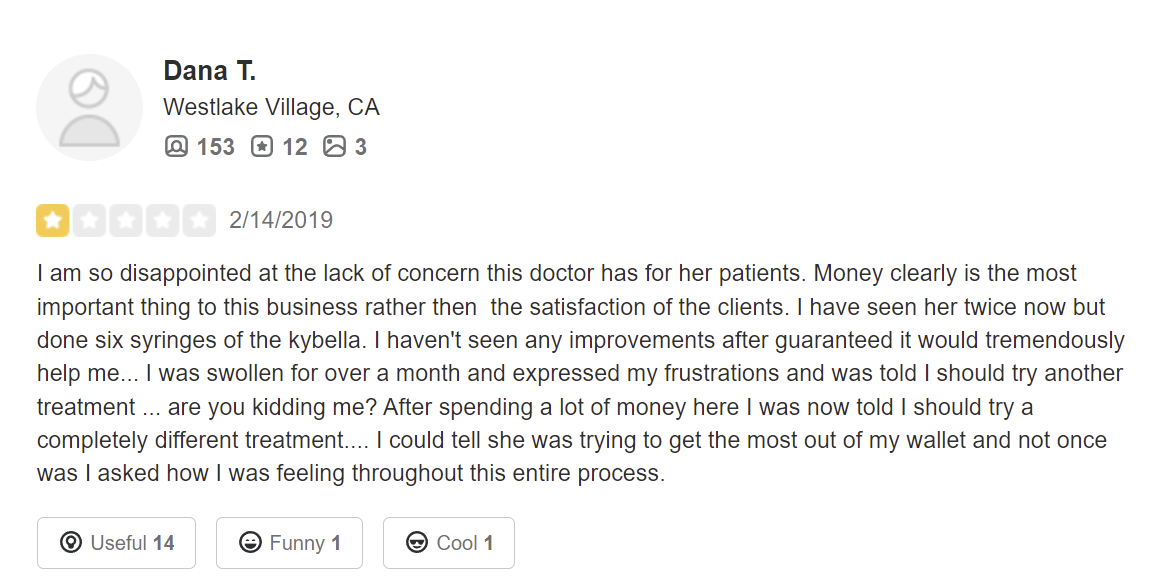This screenshot has width=1159, height=578.
Task: Click the fifth empty rating star
Action: (x=200, y=220)
